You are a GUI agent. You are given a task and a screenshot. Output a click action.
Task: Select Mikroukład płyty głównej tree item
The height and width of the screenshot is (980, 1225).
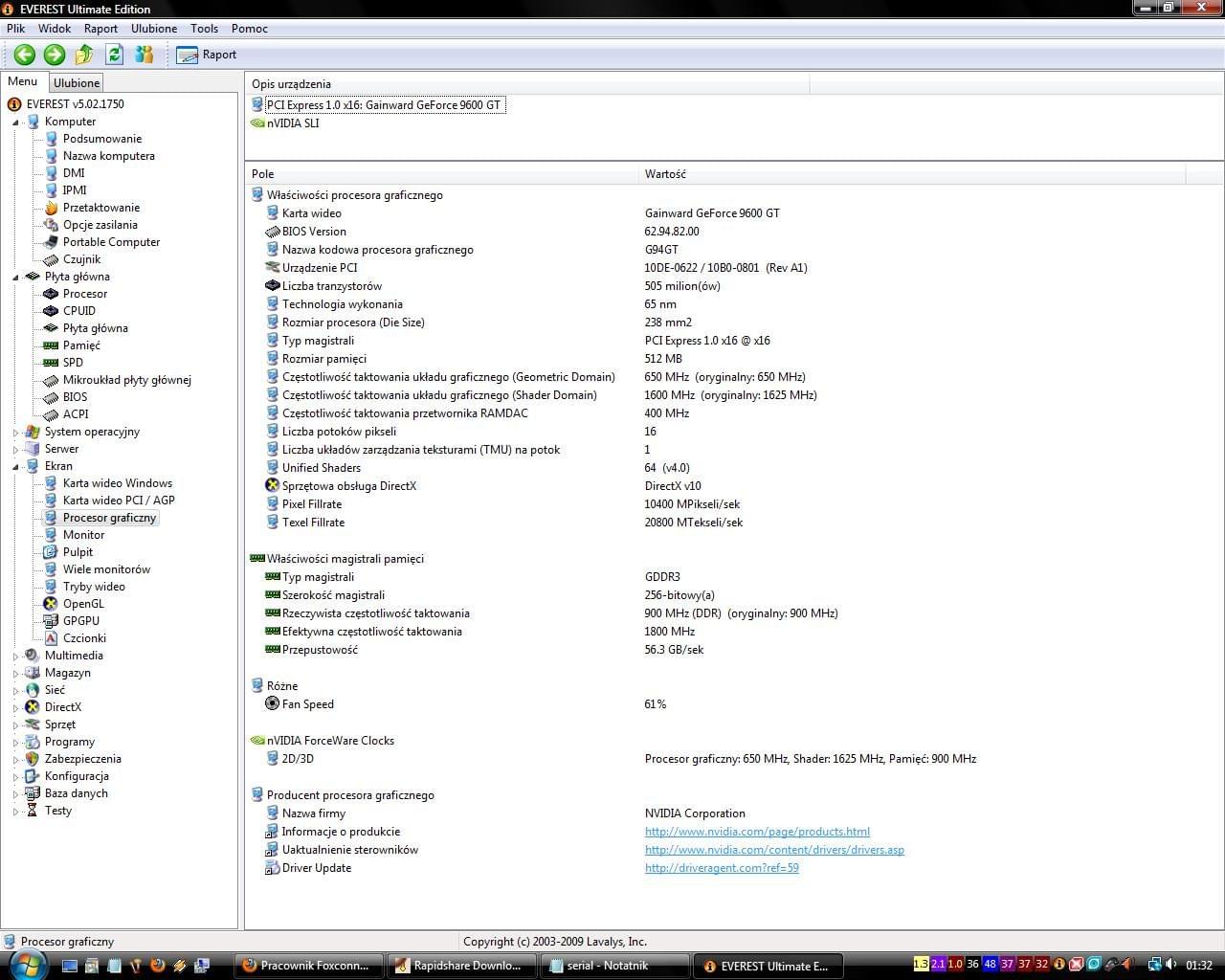coord(126,380)
